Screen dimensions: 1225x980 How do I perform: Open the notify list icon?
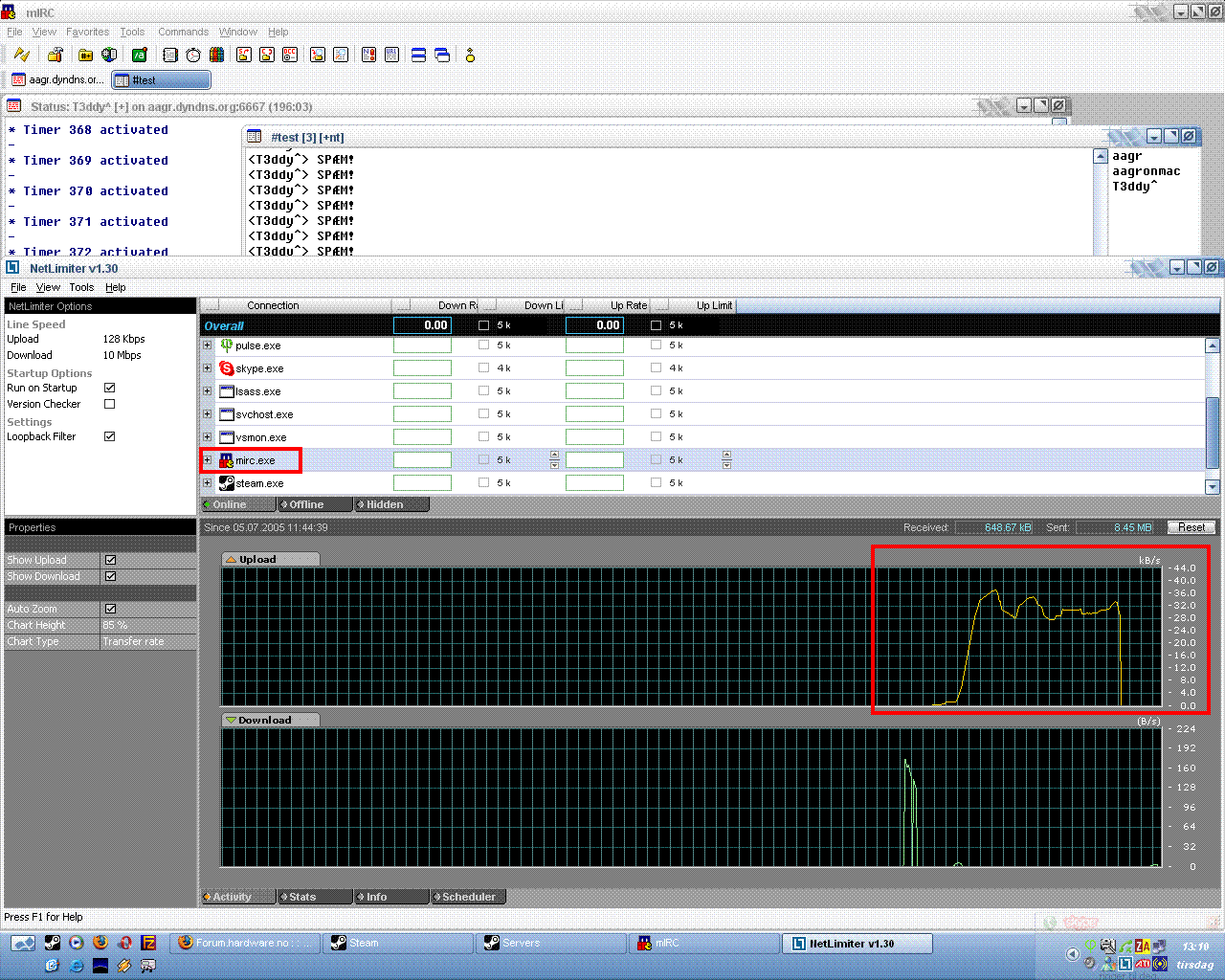tap(368, 55)
